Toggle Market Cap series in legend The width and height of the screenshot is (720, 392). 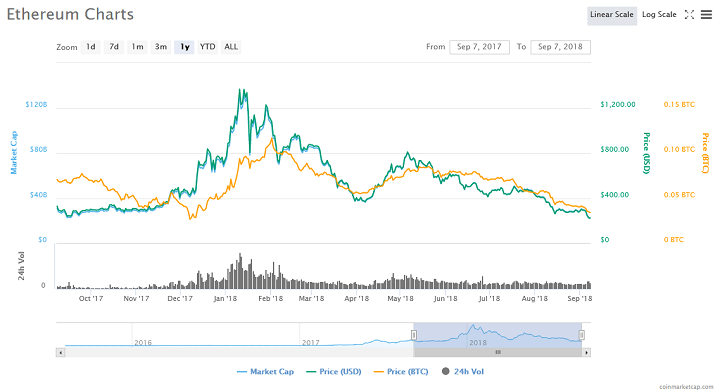265,371
